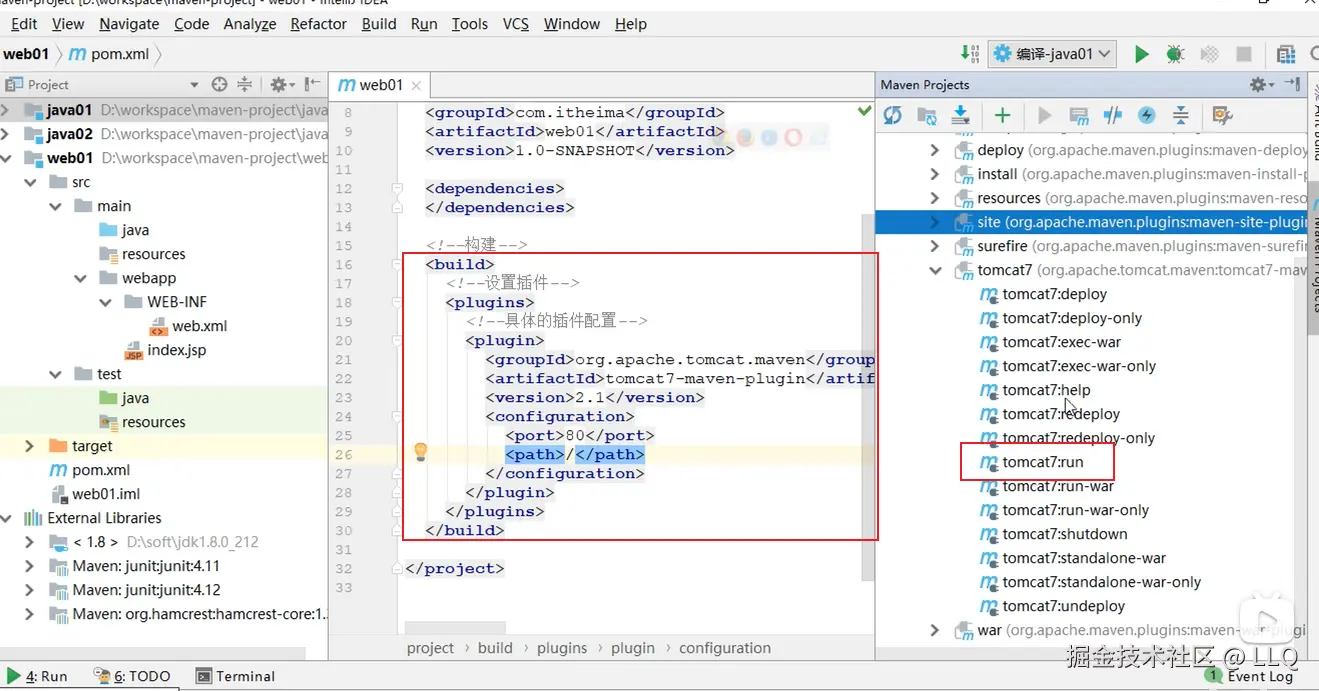Open the Navigate menu
The image size is (1319, 691).
(x=129, y=23)
